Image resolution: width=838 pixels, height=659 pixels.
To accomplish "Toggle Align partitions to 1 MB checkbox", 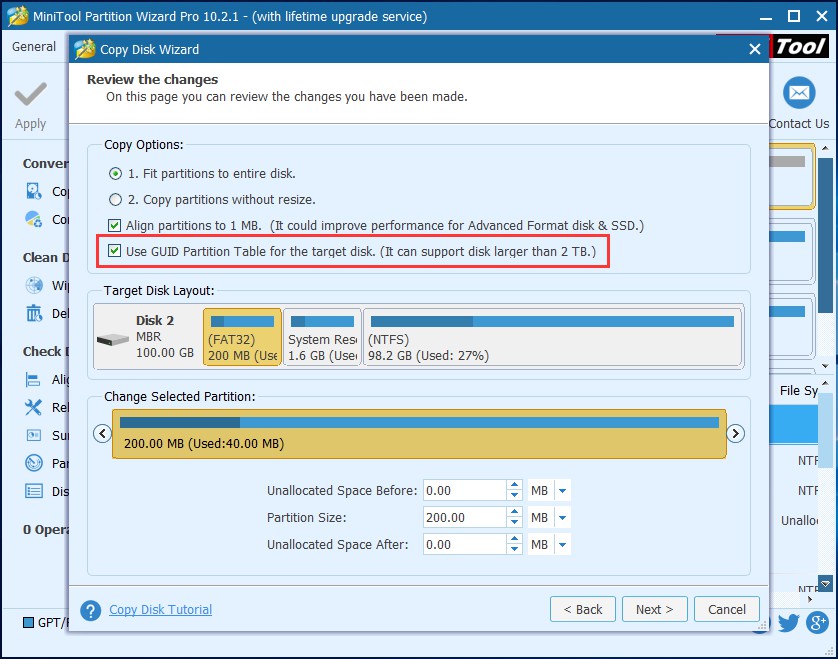I will pyautogui.click(x=114, y=225).
